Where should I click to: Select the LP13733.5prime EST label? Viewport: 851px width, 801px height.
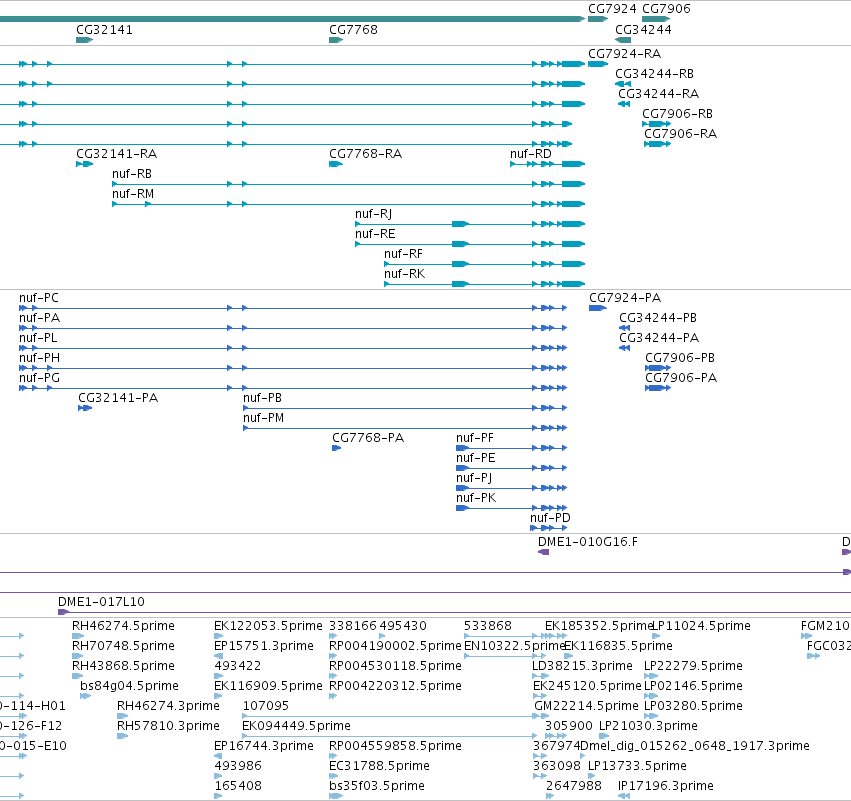(637, 766)
